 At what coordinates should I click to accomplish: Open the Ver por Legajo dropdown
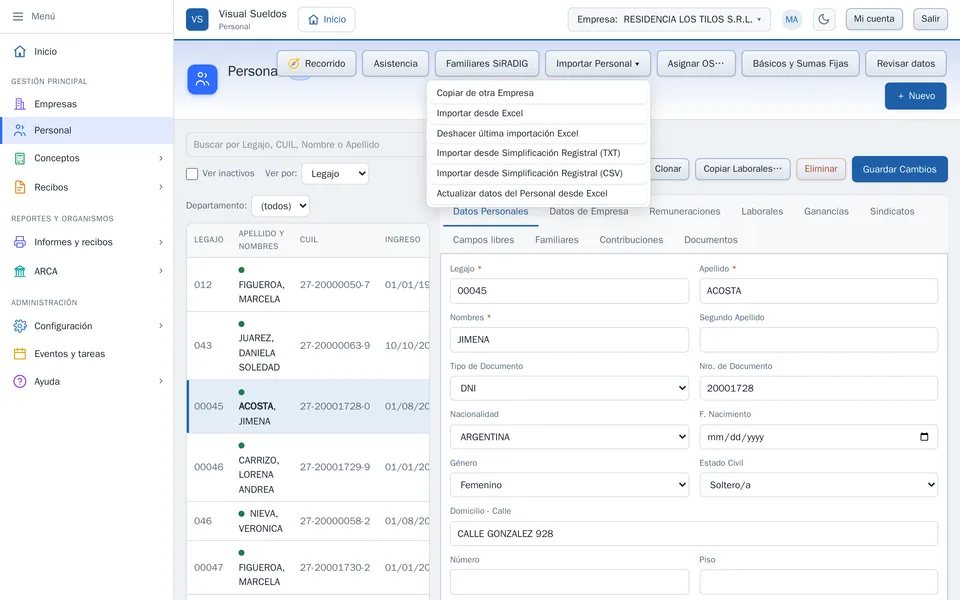point(336,174)
